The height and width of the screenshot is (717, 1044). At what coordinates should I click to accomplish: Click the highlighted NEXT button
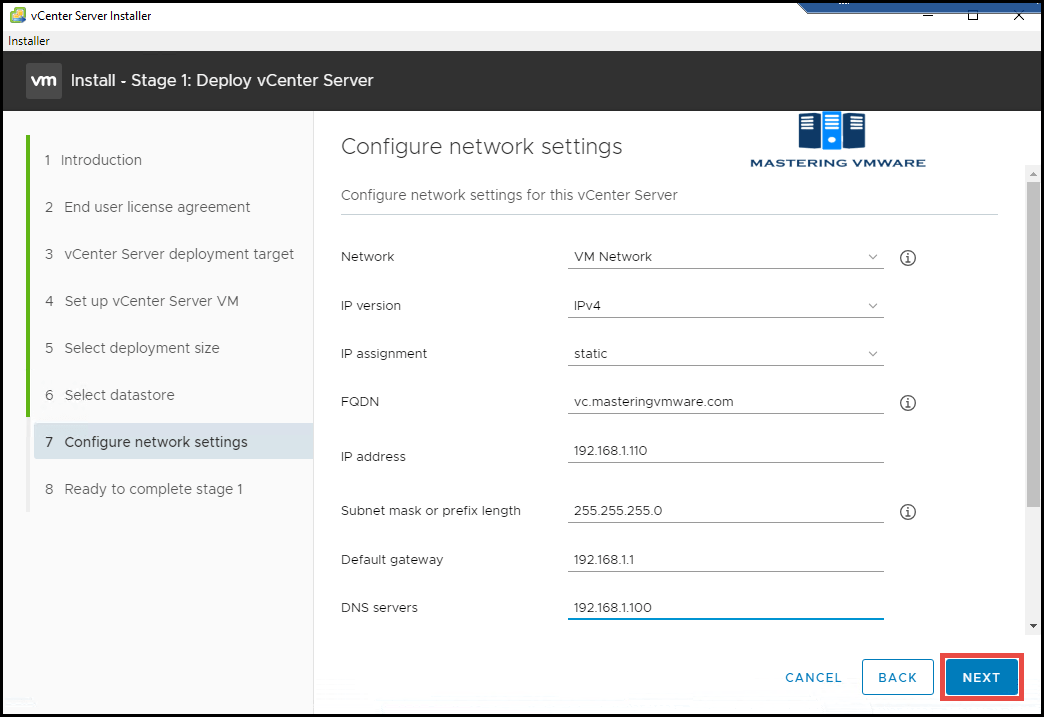981,677
